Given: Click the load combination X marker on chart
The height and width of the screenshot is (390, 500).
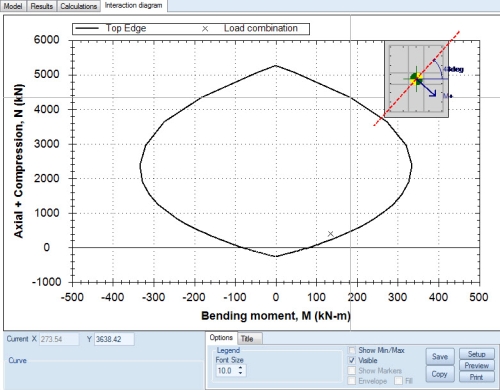Looking at the screenshot, I should click(x=330, y=234).
